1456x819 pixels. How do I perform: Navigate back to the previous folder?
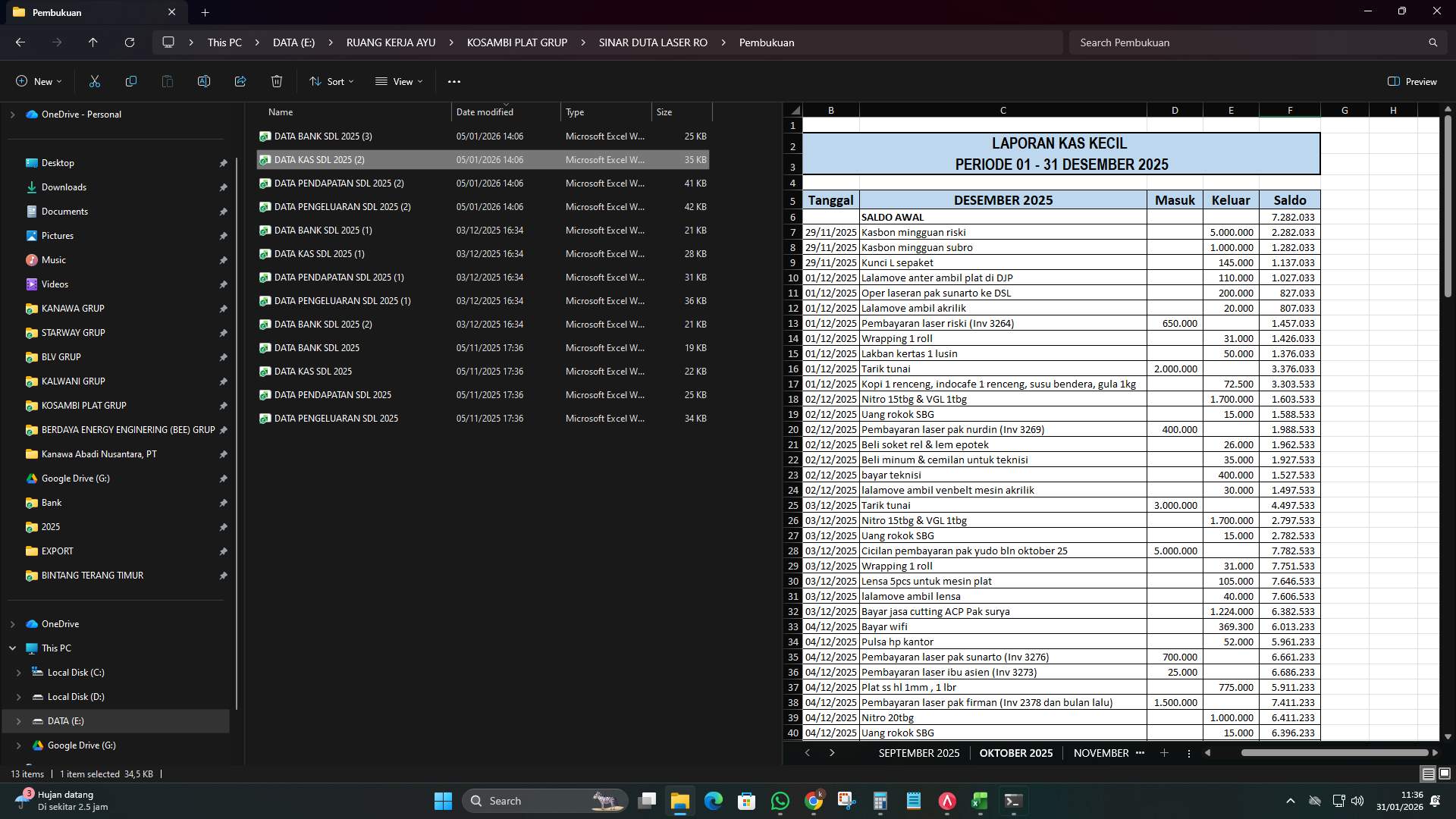(20, 42)
